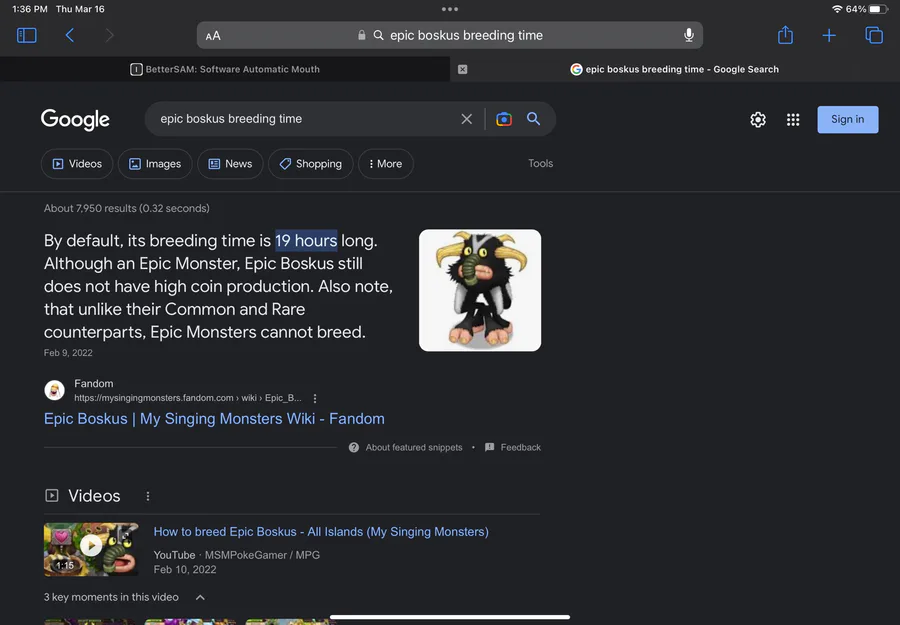Tap the battery status indicator
This screenshot has width=900, height=625.
tap(878, 9)
